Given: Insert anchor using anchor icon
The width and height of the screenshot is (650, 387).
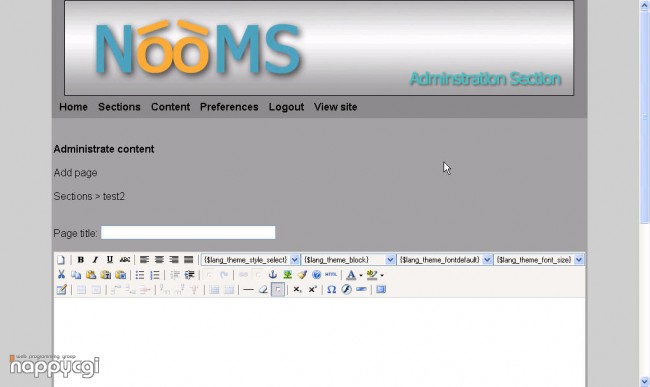Looking at the screenshot, I should (272, 274).
